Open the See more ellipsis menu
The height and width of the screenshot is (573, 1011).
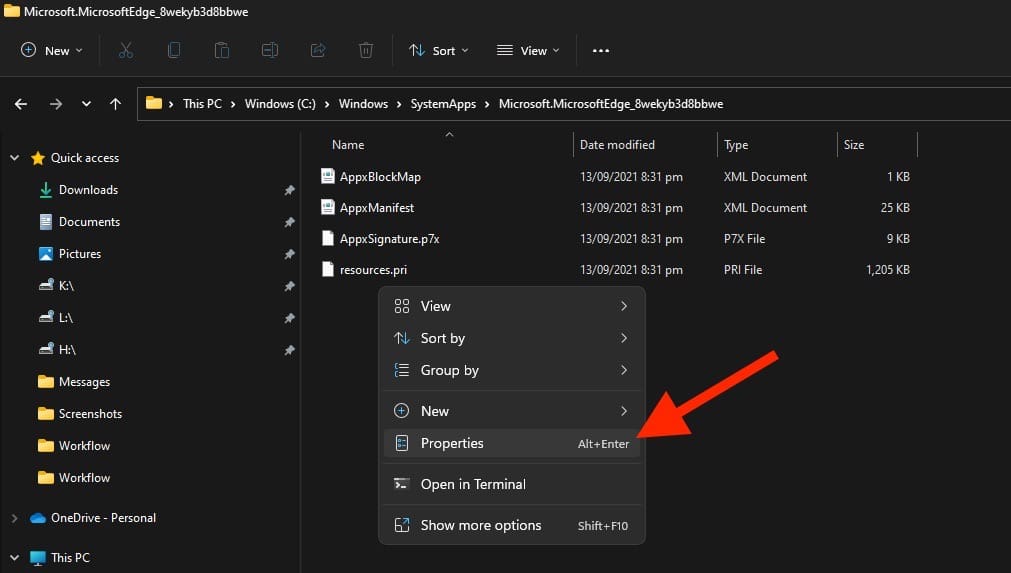(x=600, y=51)
